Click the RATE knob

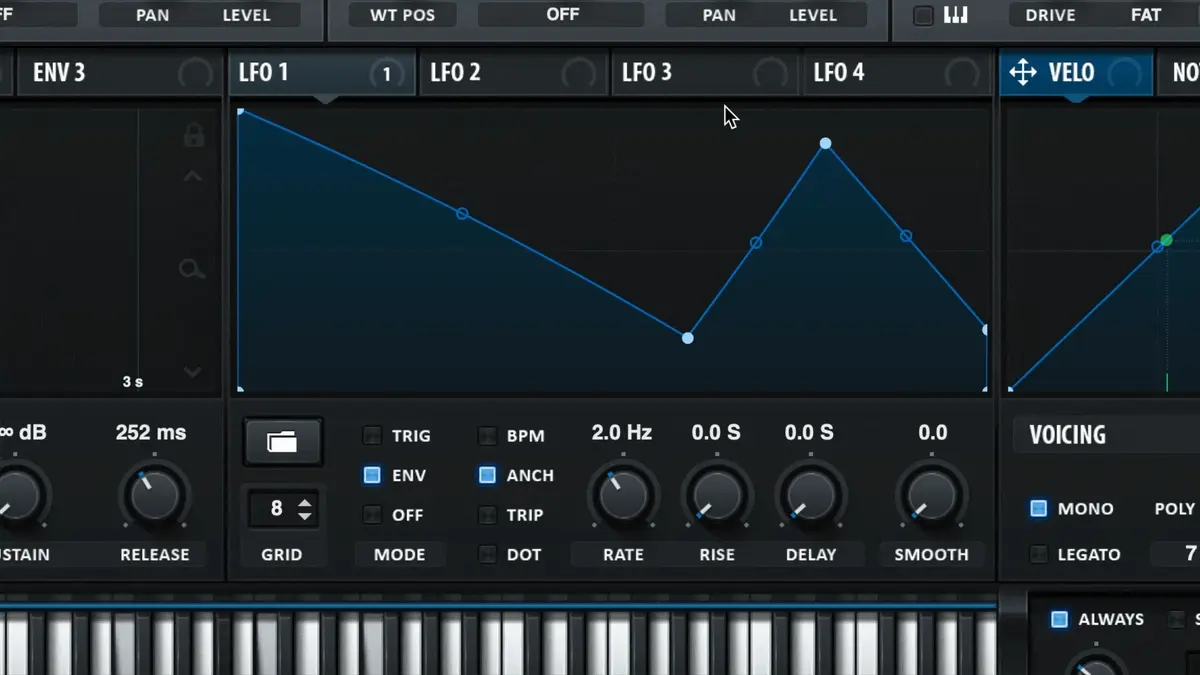pos(623,494)
